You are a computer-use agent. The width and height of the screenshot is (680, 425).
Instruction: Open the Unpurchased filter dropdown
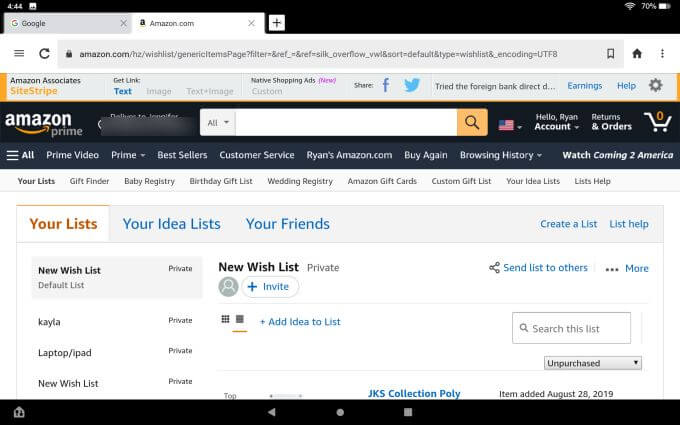[593, 363]
